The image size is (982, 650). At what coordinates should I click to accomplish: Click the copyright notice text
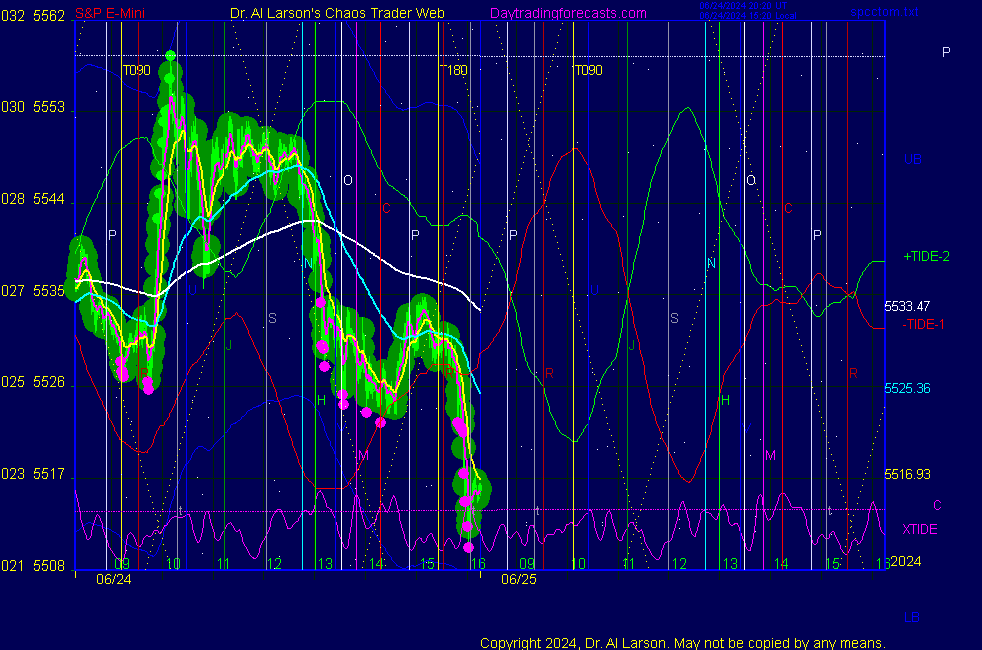(683, 643)
